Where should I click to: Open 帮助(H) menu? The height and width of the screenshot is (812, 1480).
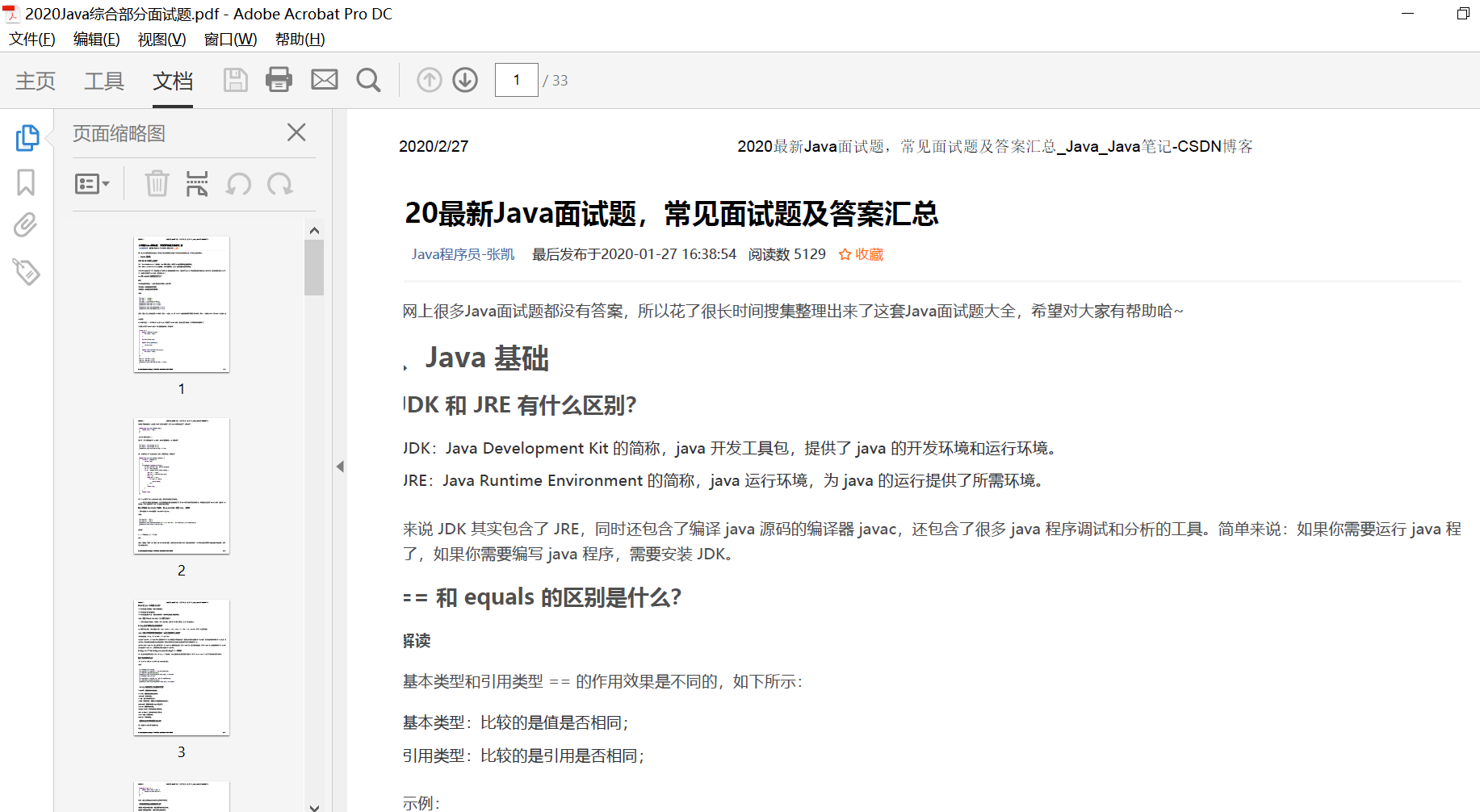click(x=300, y=39)
